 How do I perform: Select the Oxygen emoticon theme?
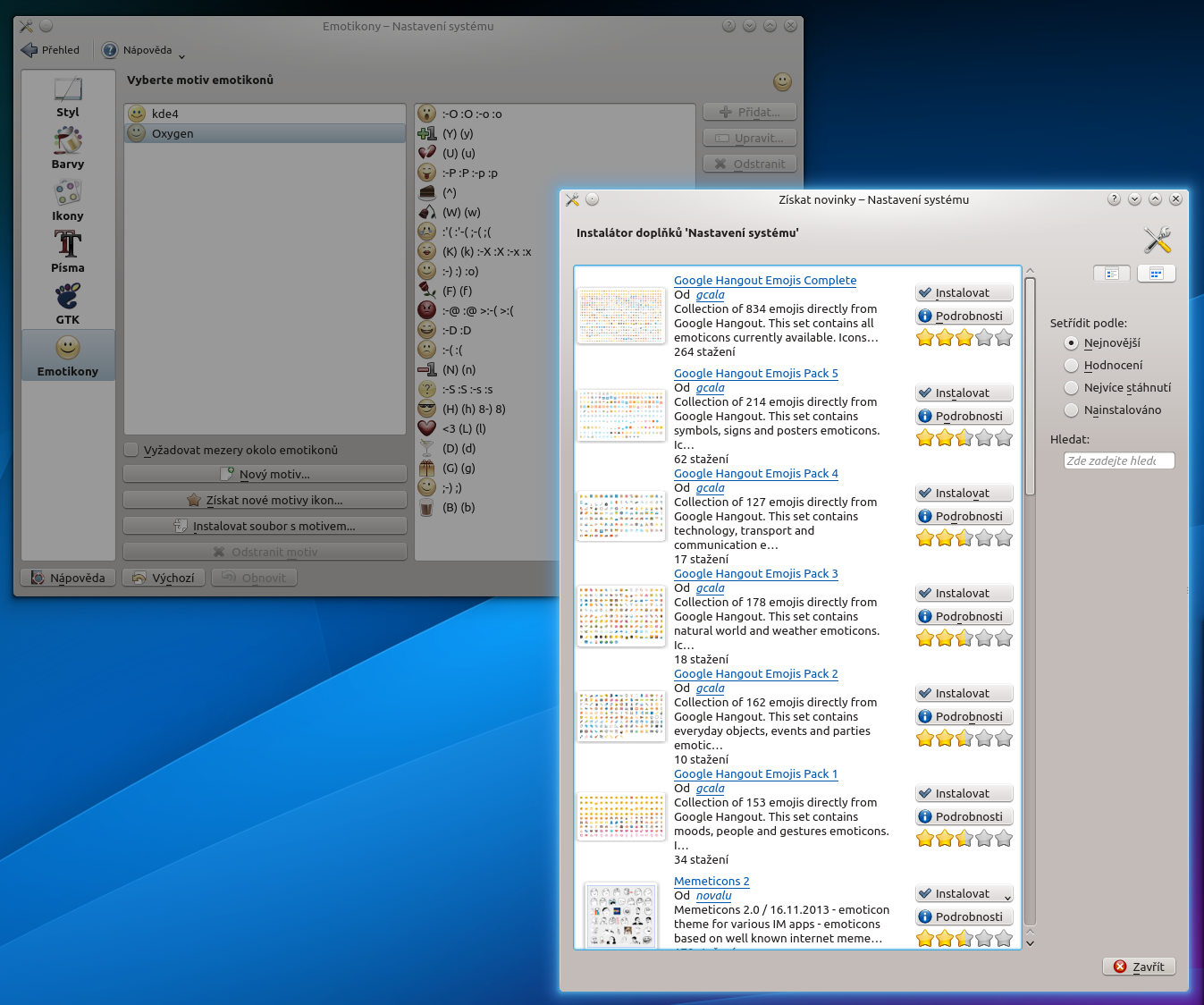pyautogui.click(x=265, y=133)
